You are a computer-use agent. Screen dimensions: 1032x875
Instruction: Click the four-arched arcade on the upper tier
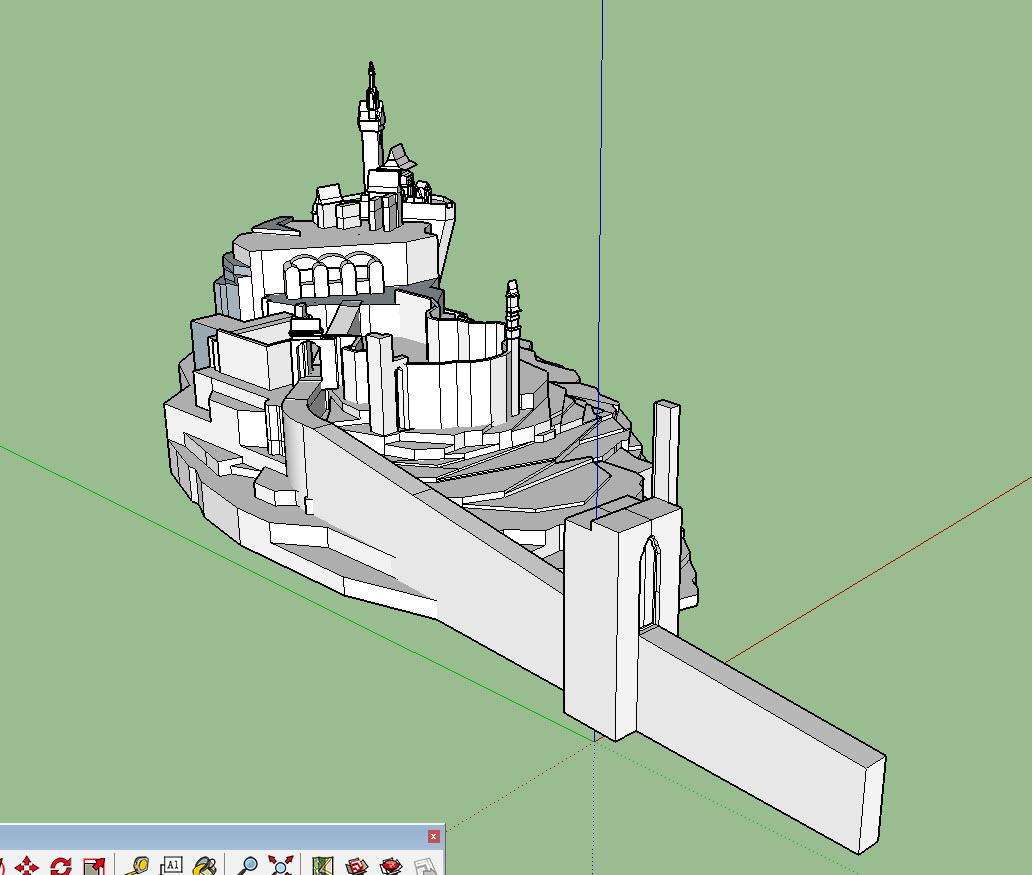tap(334, 275)
